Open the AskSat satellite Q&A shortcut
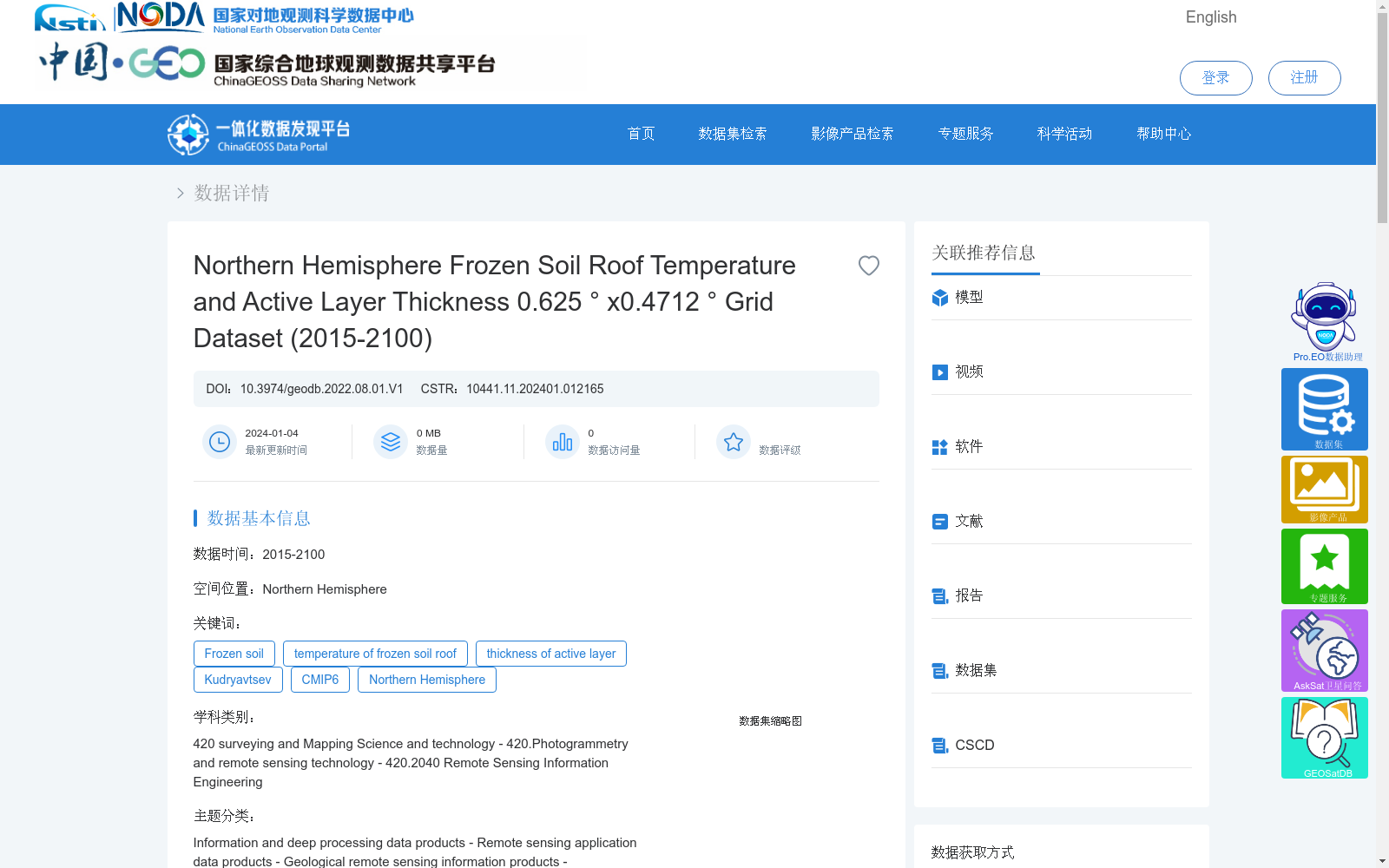Screen dimensions: 1389x868 point(1325,650)
